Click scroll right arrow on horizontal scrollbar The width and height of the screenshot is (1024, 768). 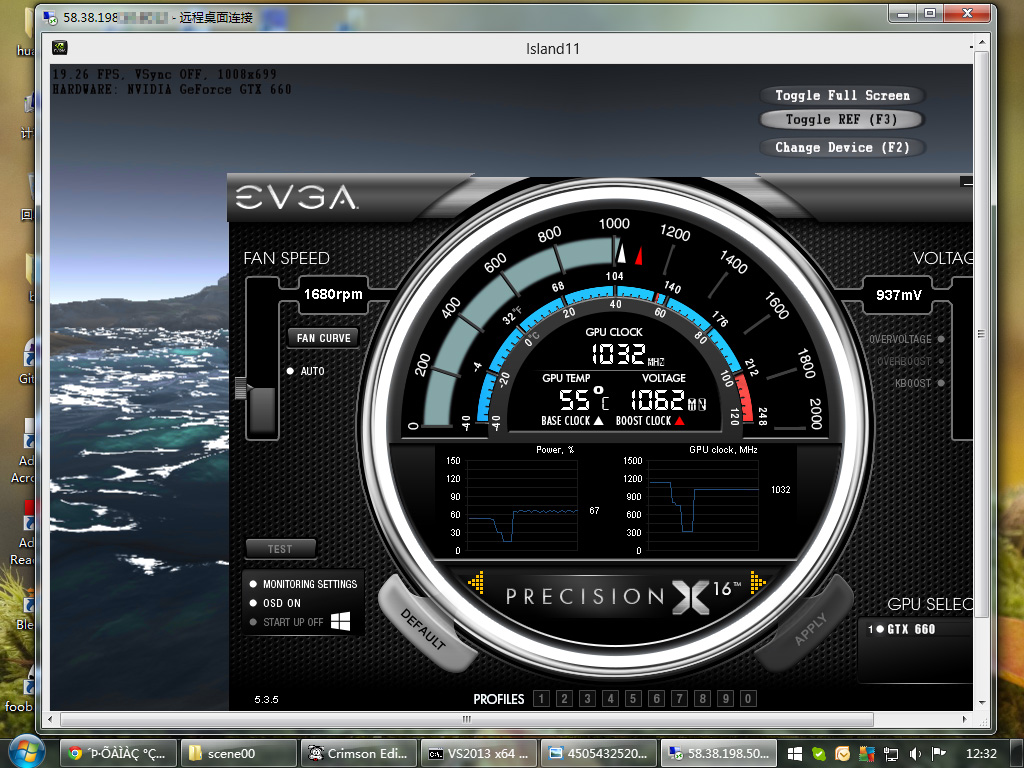click(965, 720)
